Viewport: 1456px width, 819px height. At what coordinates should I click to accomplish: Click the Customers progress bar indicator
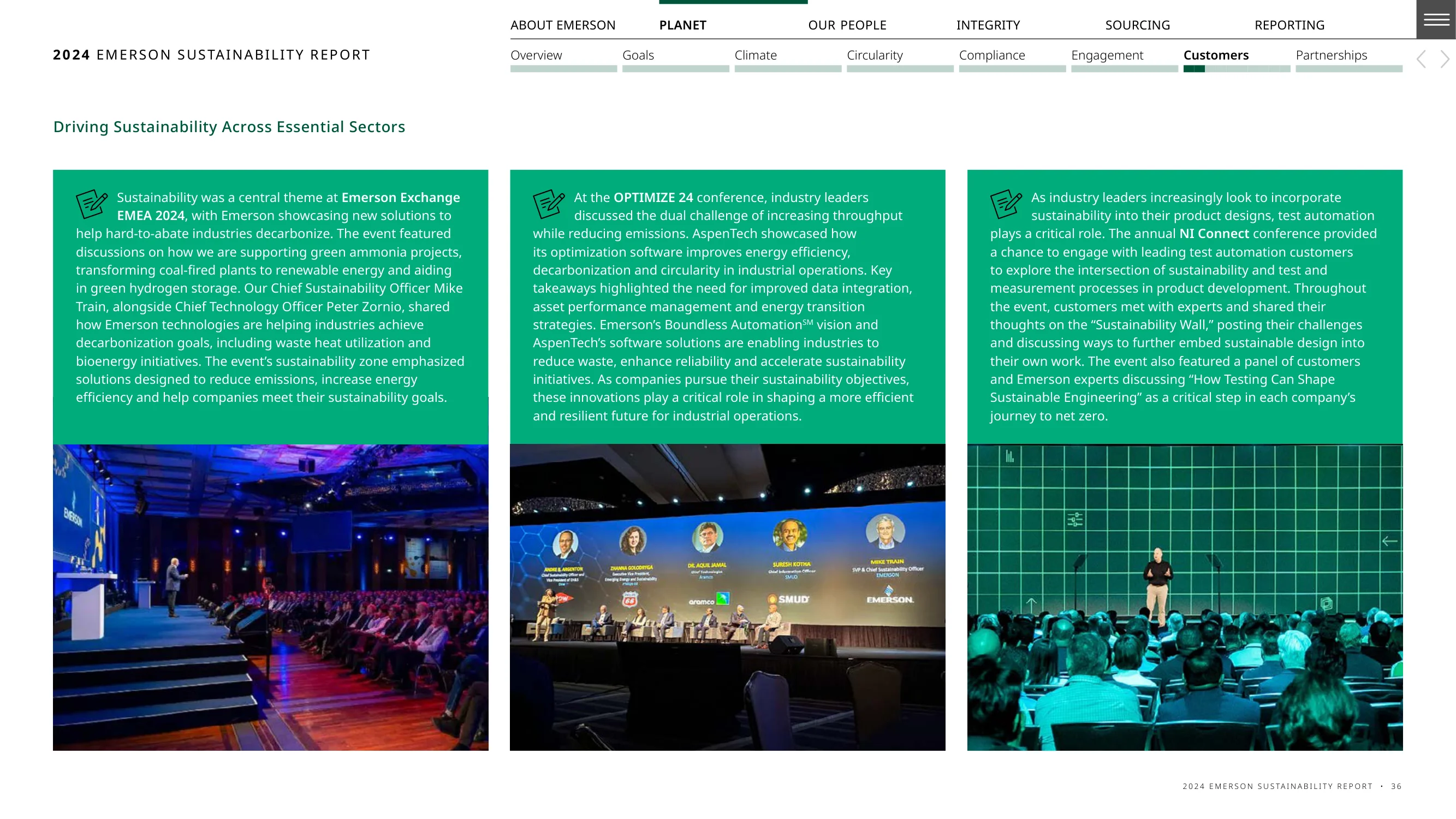coord(1237,69)
